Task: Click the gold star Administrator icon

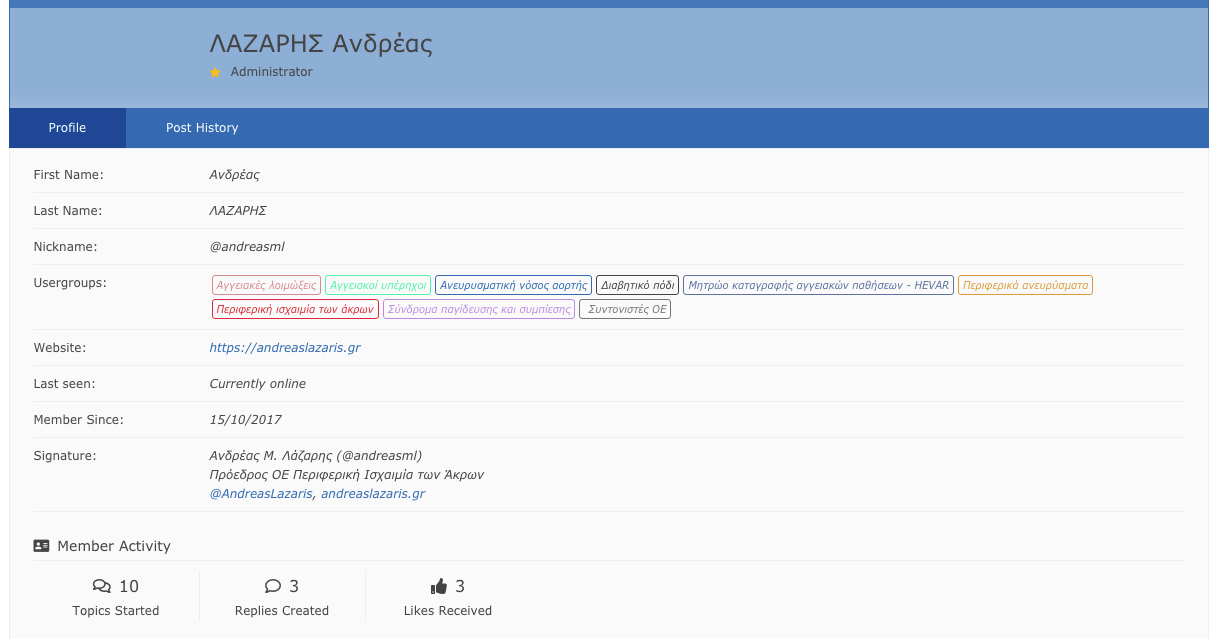Action: point(215,73)
